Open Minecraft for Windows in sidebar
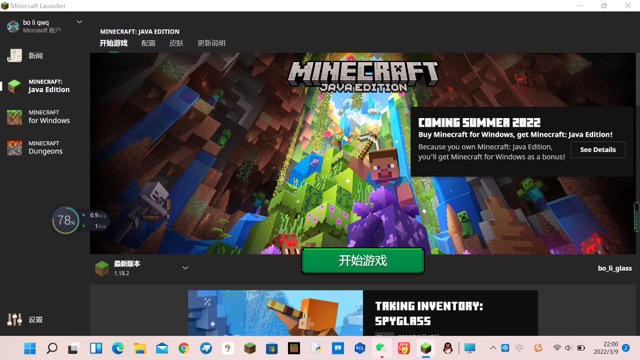640x360 pixels. tap(39, 117)
